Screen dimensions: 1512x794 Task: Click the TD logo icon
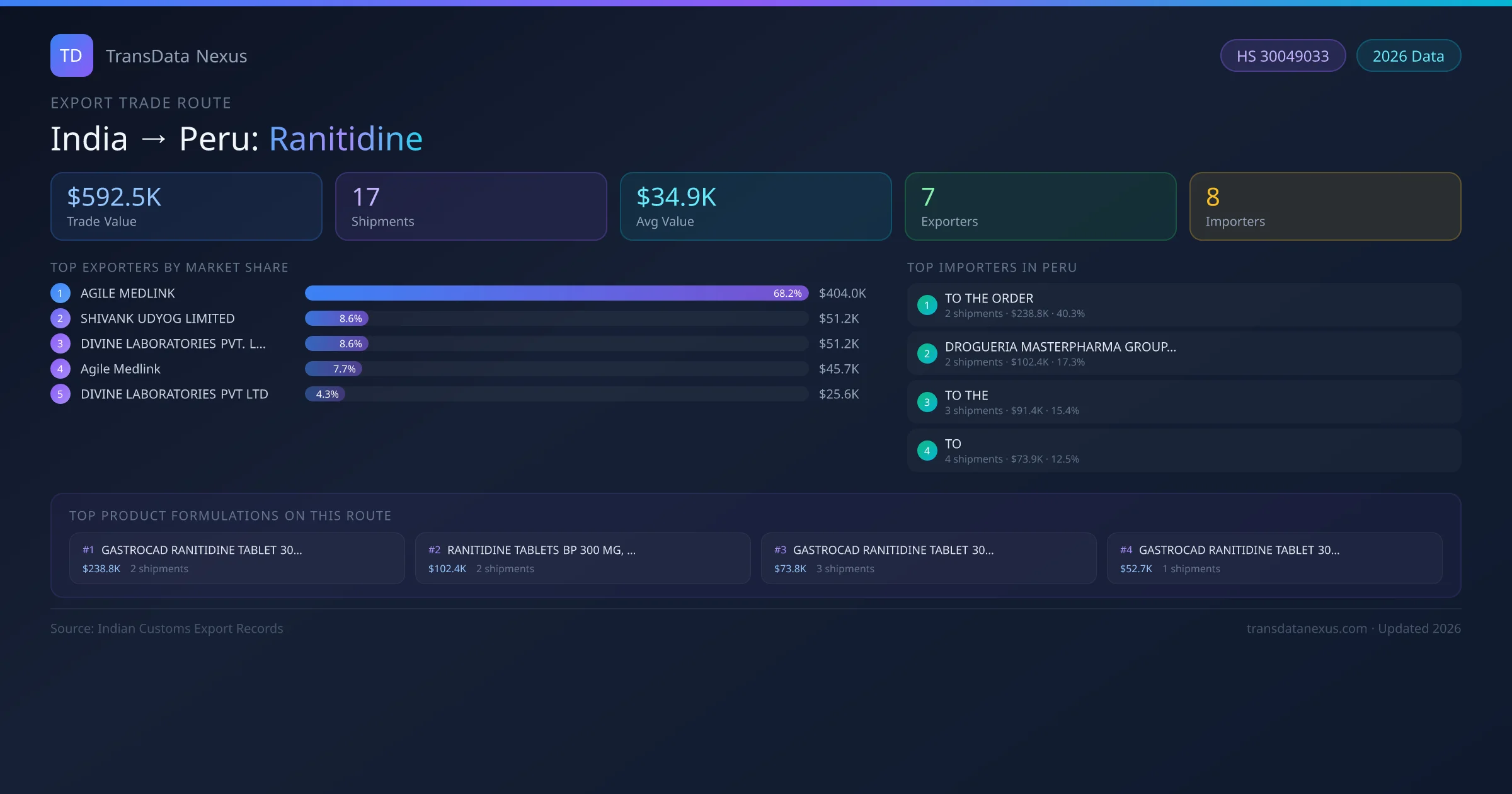[x=71, y=55]
